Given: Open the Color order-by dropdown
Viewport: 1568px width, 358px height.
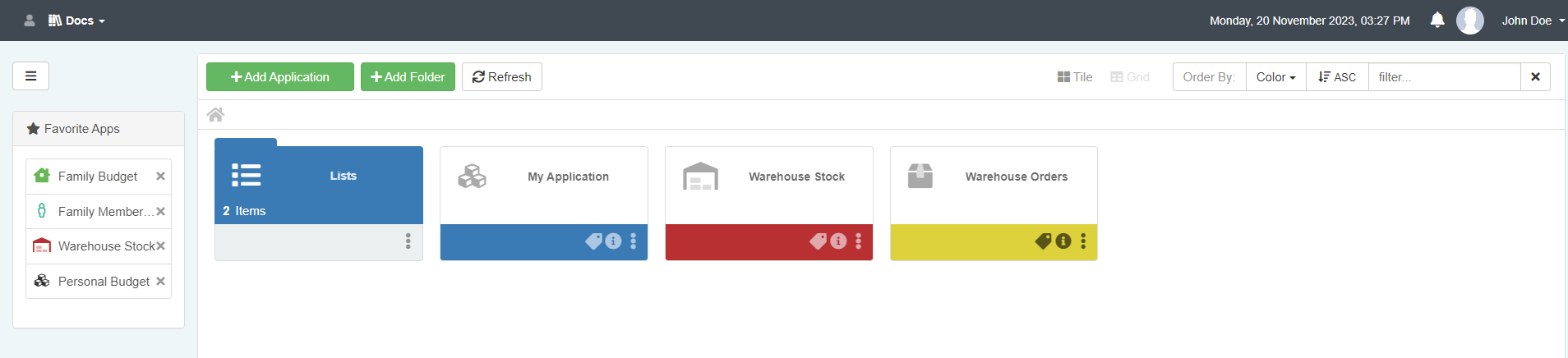Looking at the screenshot, I should pyautogui.click(x=1275, y=77).
